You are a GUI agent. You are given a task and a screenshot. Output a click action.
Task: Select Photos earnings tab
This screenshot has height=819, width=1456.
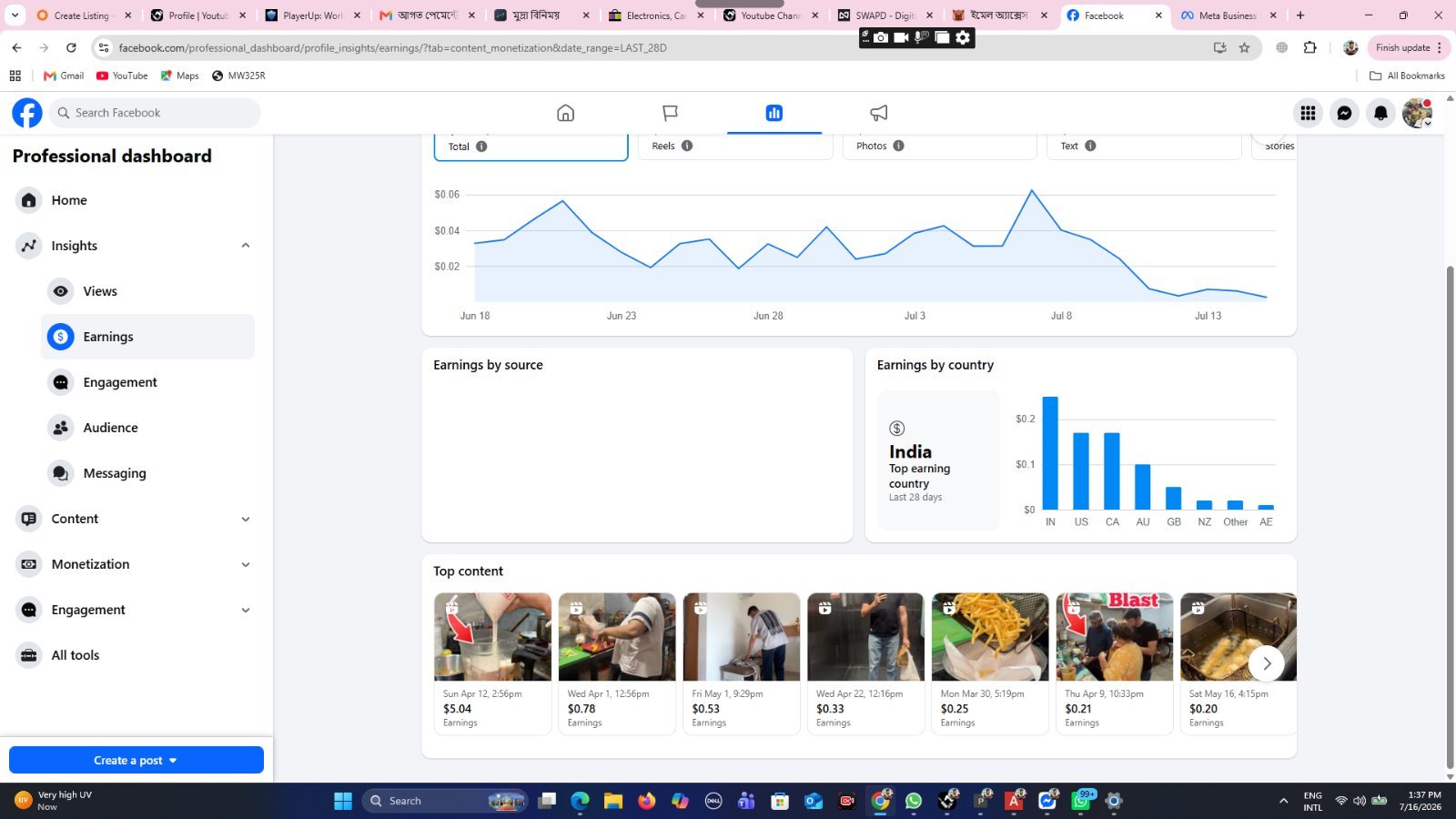940,146
